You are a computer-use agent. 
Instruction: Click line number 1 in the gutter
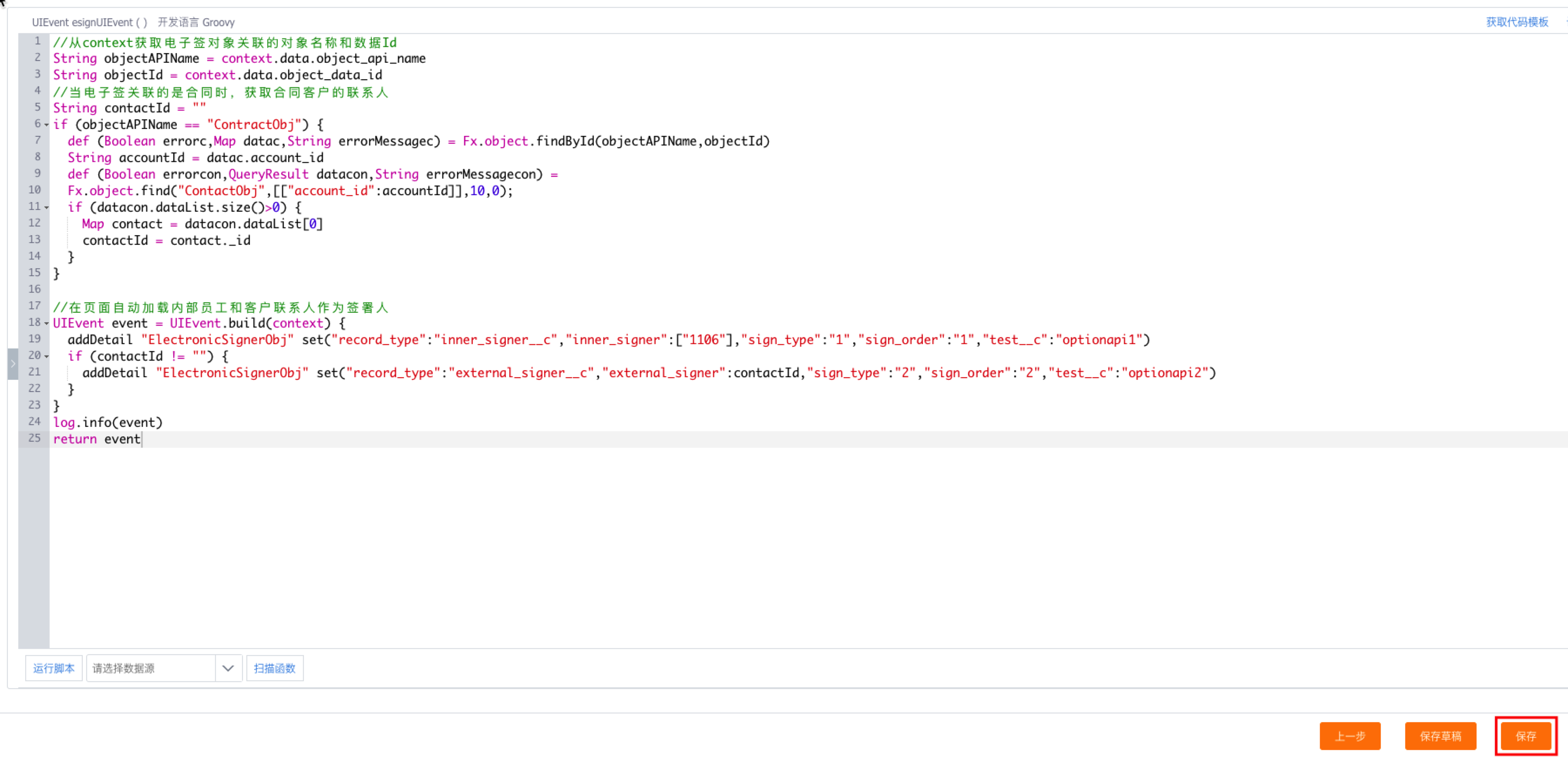37,41
